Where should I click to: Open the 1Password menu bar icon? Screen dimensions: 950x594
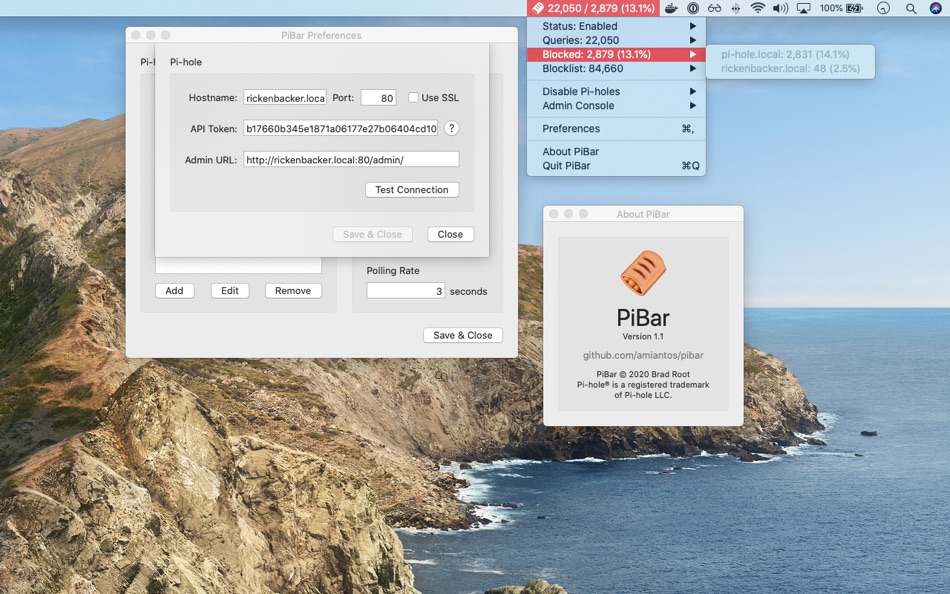(x=693, y=8)
